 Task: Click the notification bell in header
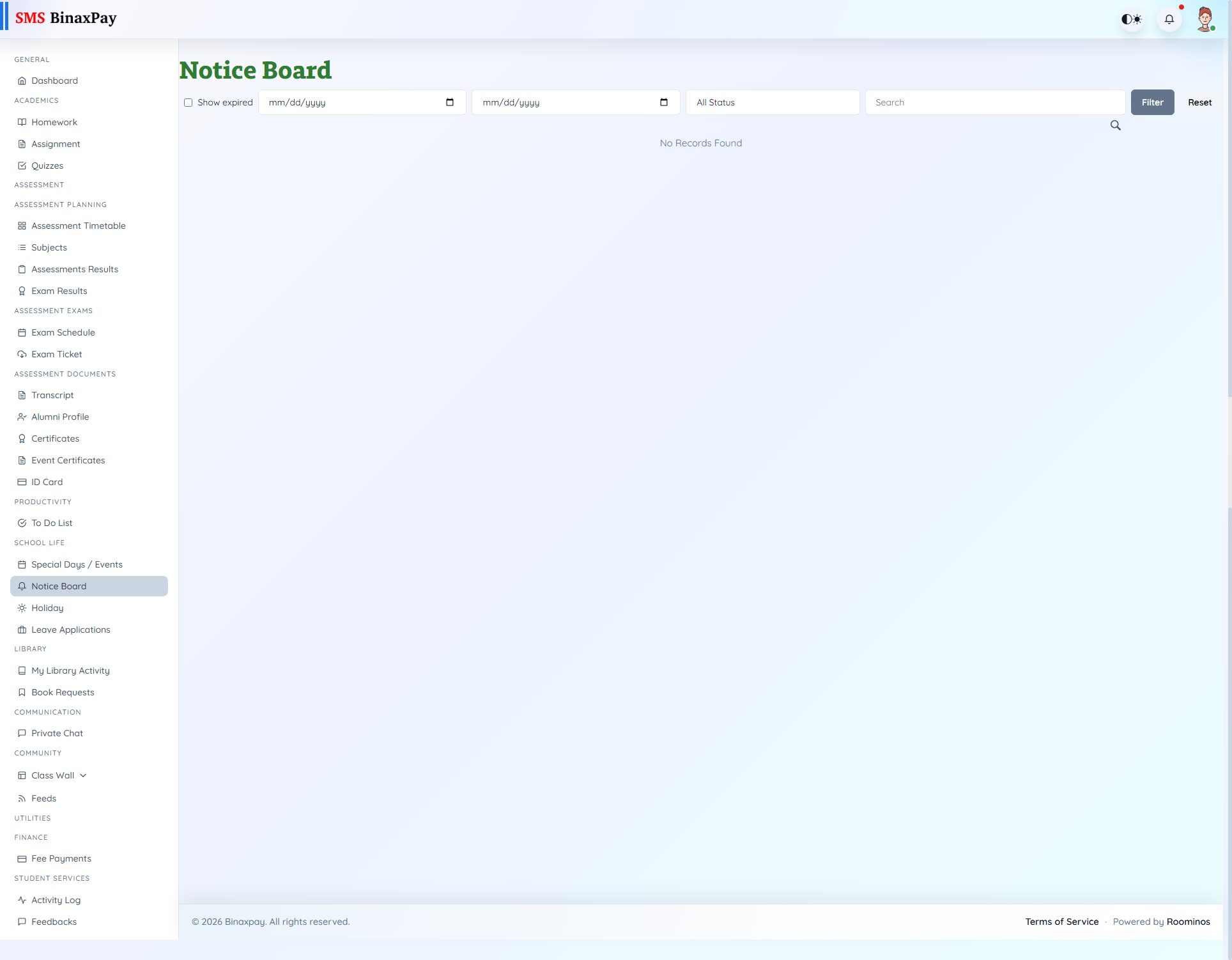click(x=1169, y=19)
